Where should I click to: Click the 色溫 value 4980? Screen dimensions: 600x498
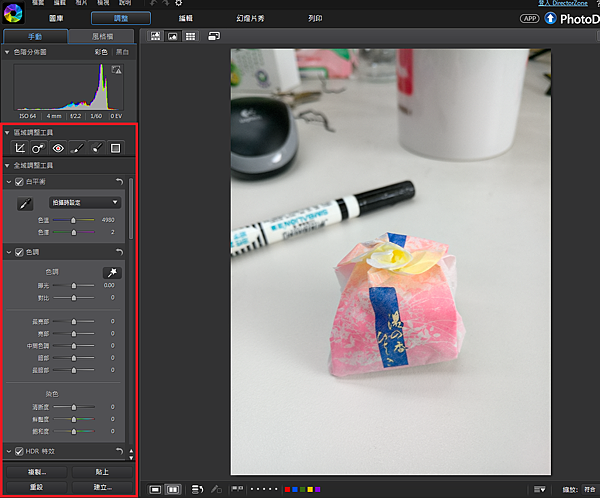pos(108,220)
